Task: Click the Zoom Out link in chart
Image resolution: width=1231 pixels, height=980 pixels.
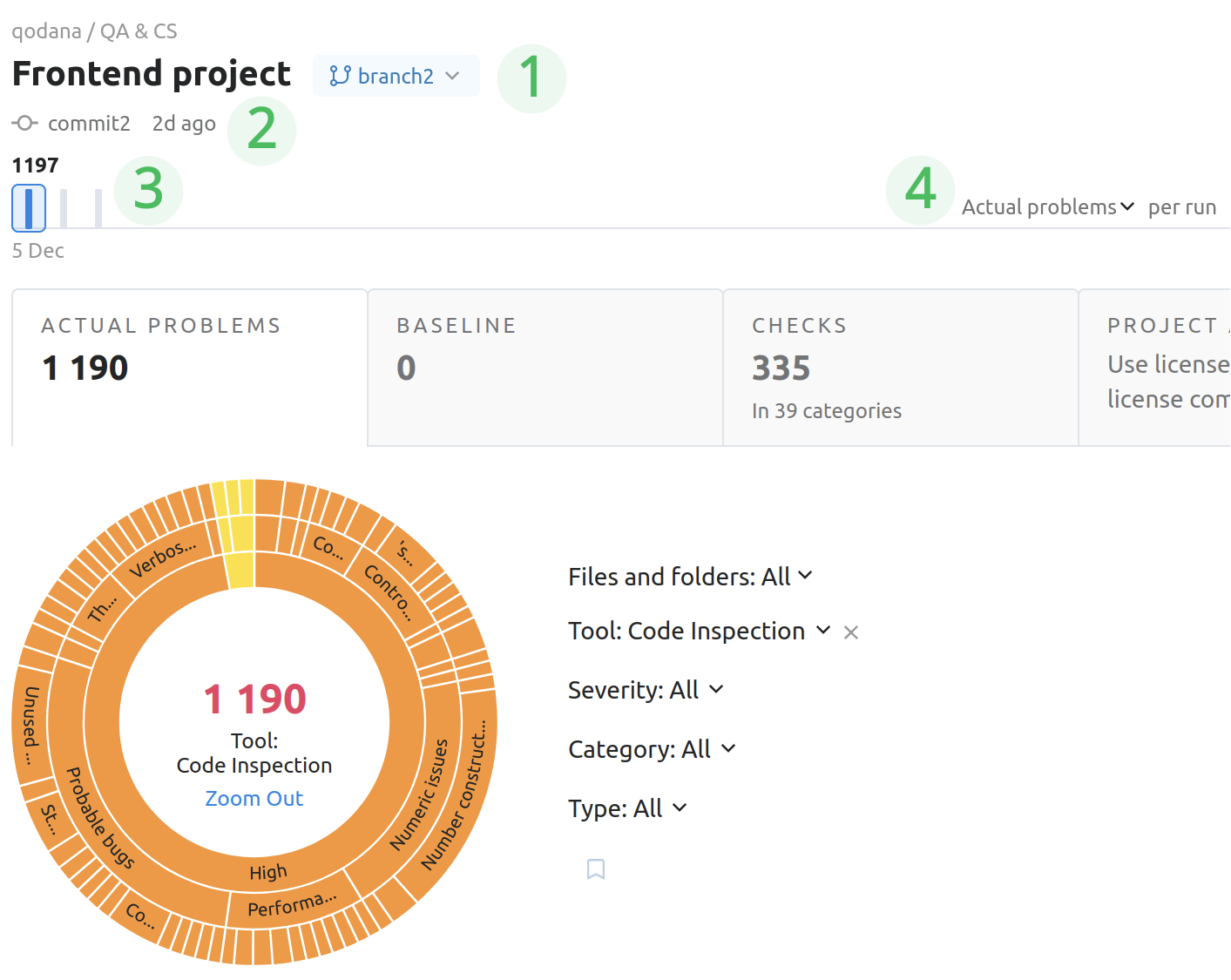Action: (x=254, y=798)
